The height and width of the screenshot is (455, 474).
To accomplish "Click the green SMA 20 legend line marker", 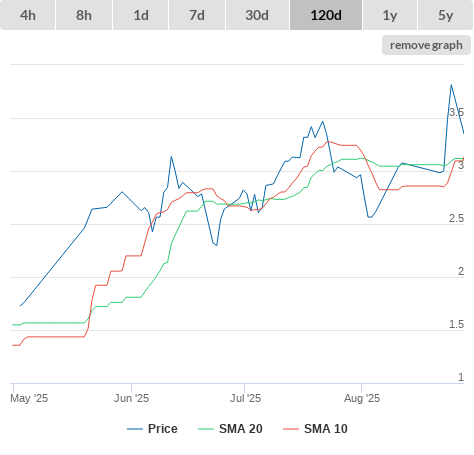I will 206,429.
